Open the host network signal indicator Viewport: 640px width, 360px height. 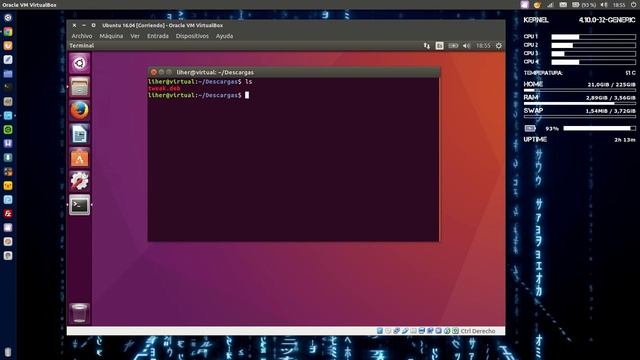pyautogui.click(x=551, y=5)
